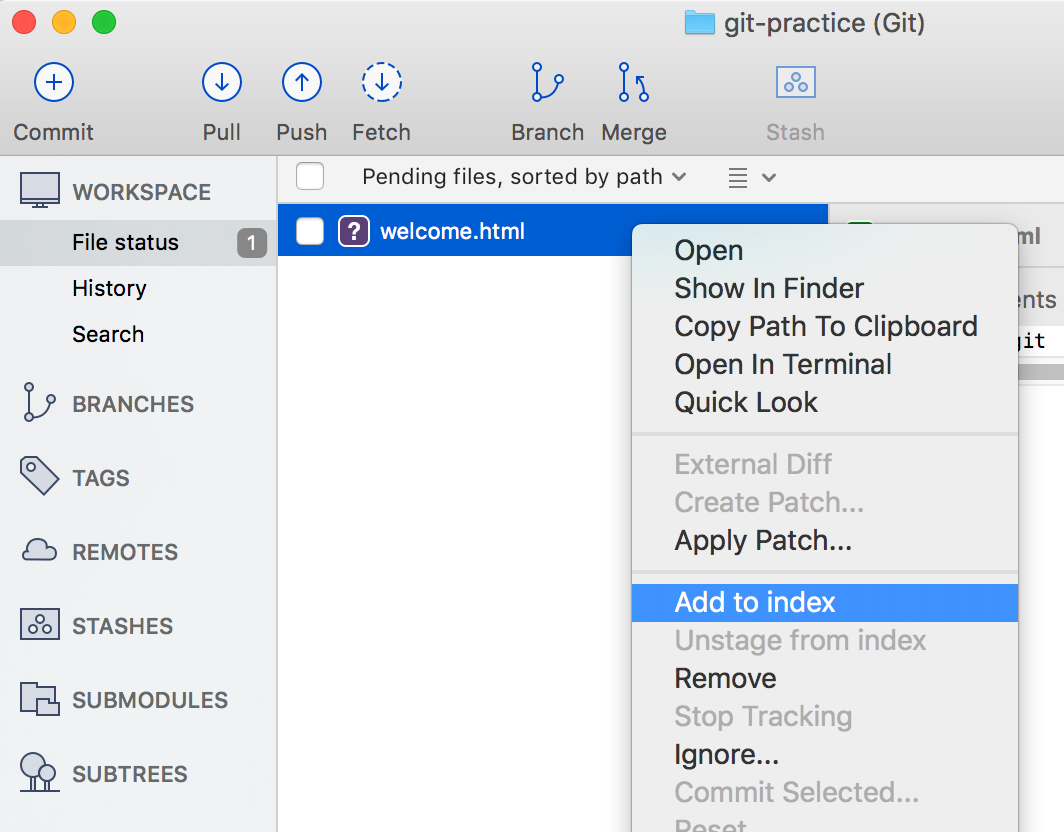Push changes using the Push icon

(301, 83)
